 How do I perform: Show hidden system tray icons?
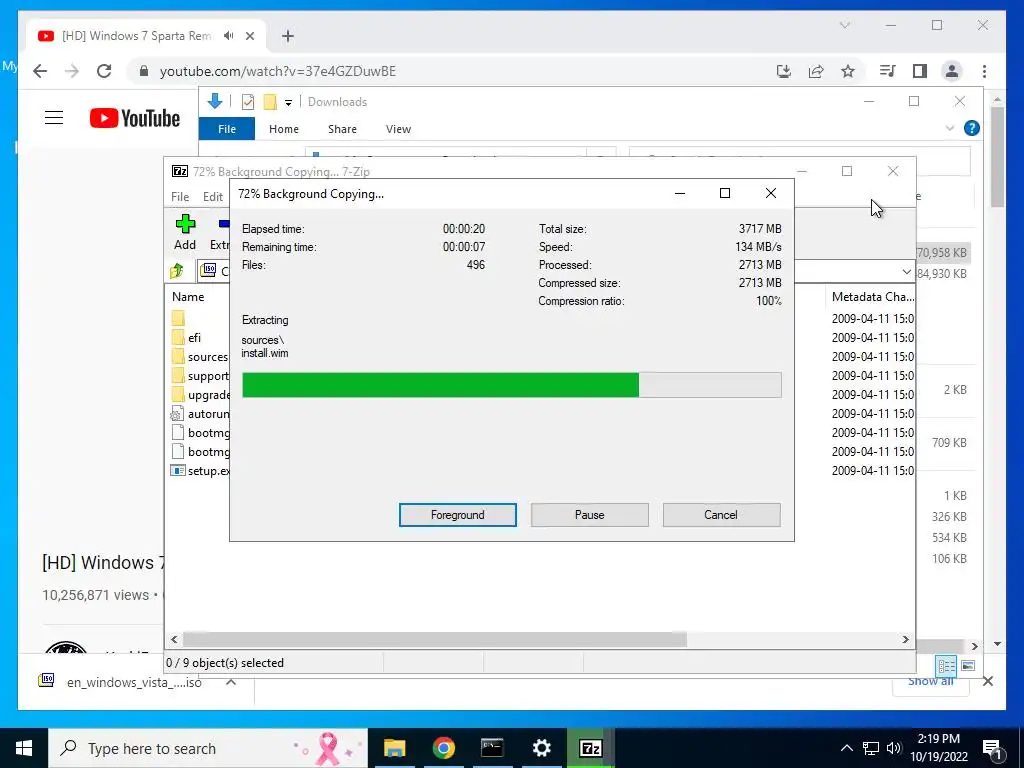[846, 748]
